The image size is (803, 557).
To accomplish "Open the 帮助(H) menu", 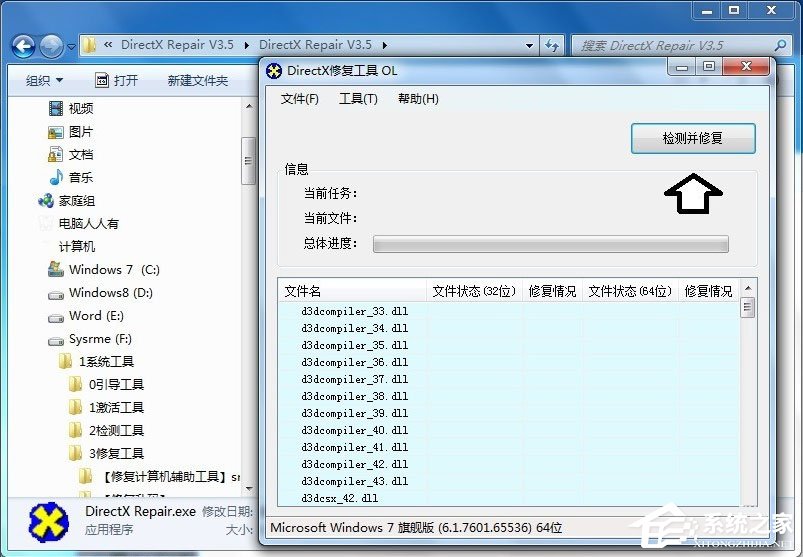I will [418, 99].
